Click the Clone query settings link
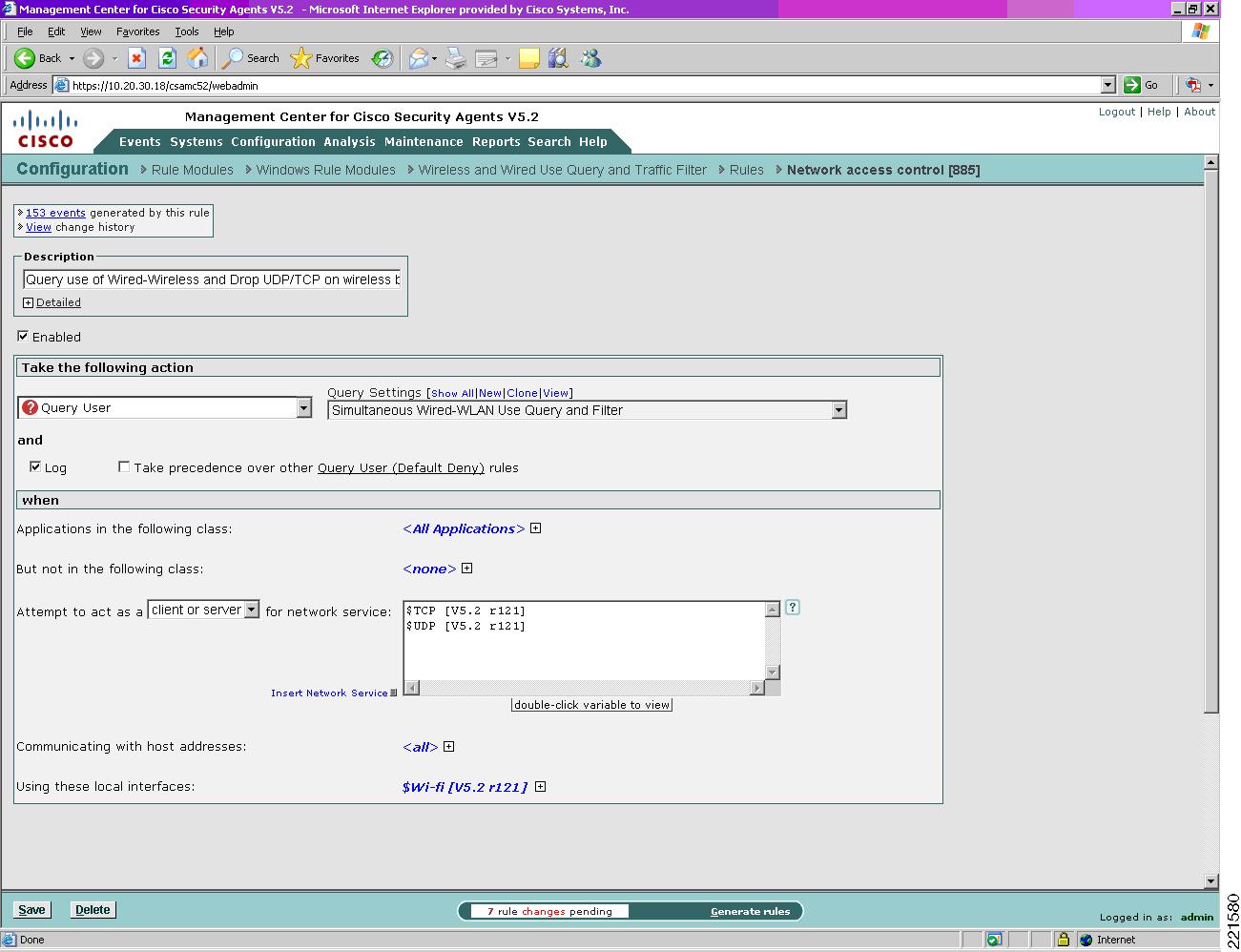Viewport: 1241px width, 952px height. pos(522,393)
